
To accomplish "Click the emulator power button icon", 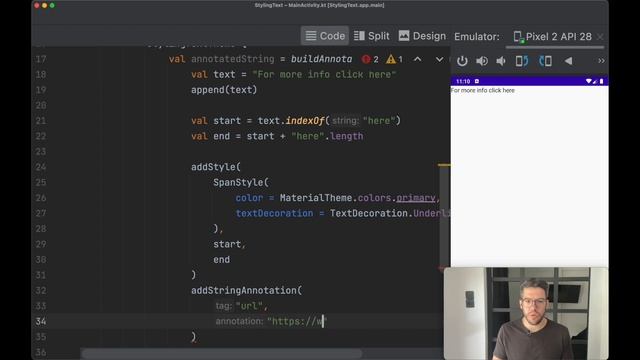I will (x=462, y=61).
